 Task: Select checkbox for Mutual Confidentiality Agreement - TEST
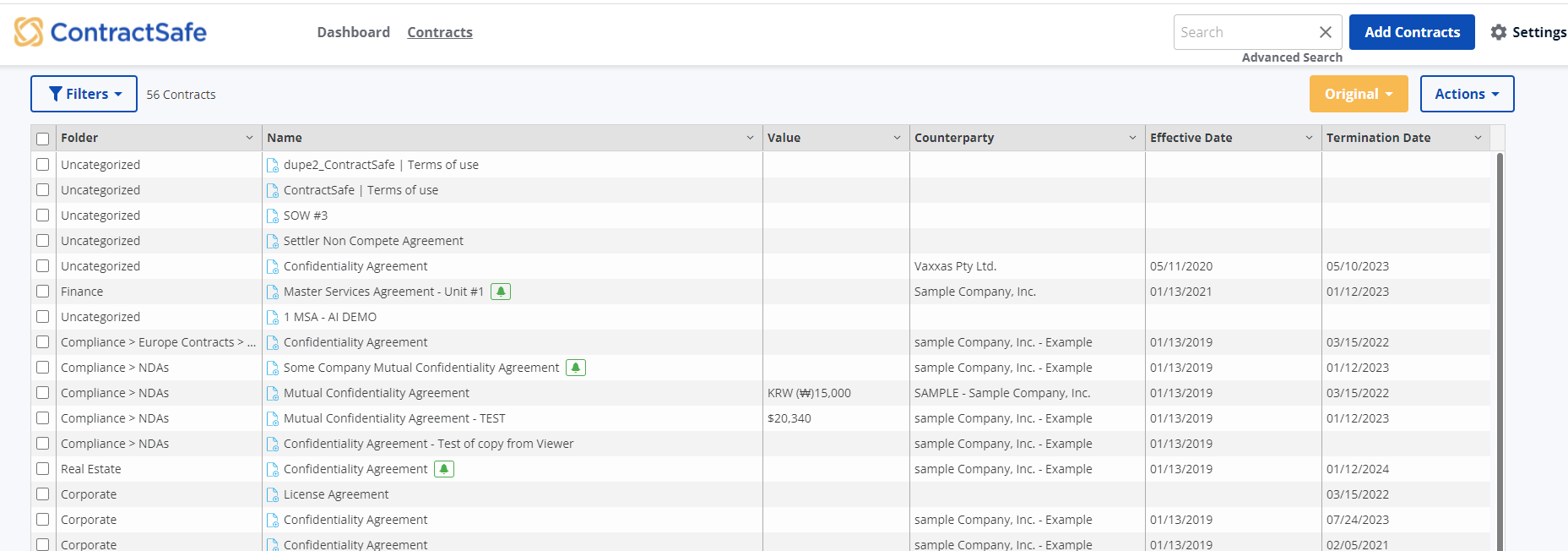[43, 418]
